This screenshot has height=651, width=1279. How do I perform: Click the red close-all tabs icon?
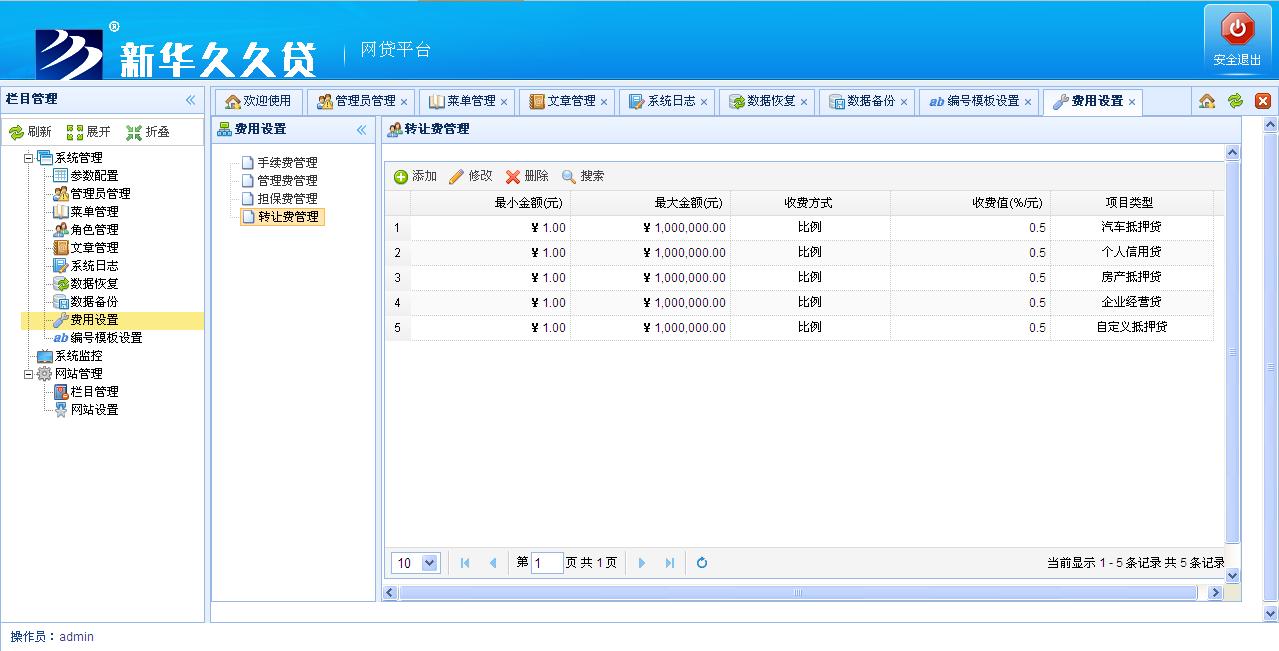point(1262,101)
